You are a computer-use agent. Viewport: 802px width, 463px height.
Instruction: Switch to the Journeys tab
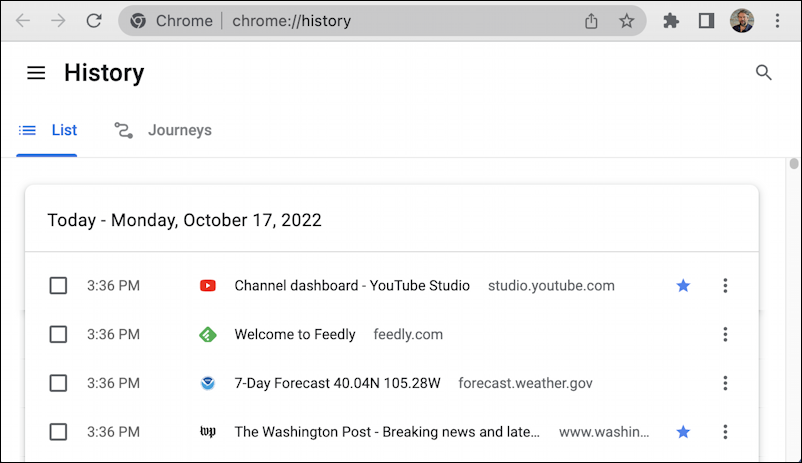tap(163, 130)
